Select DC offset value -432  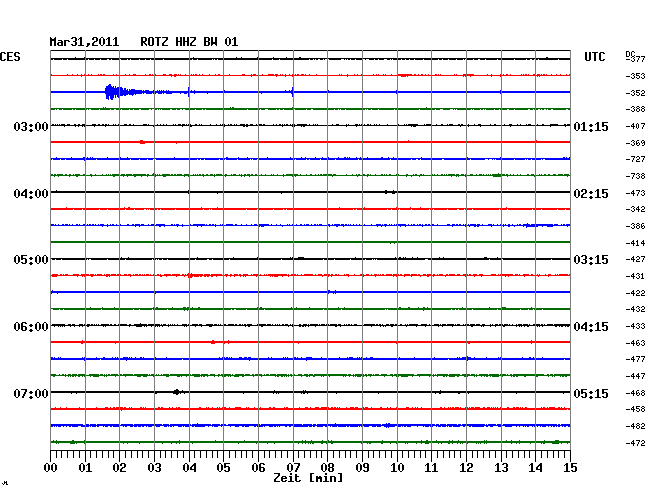(636, 309)
